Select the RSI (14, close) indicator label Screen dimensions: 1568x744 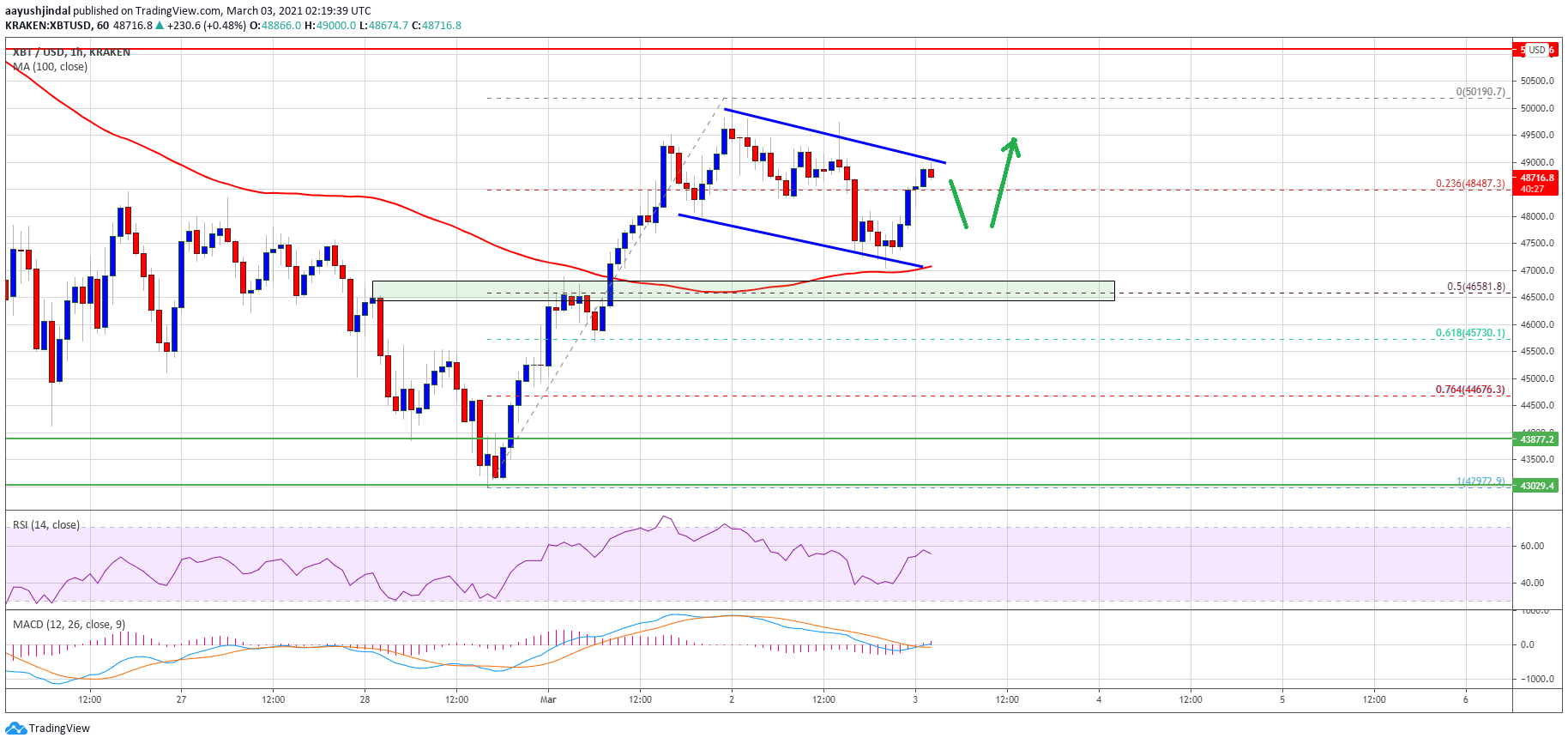(46, 525)
